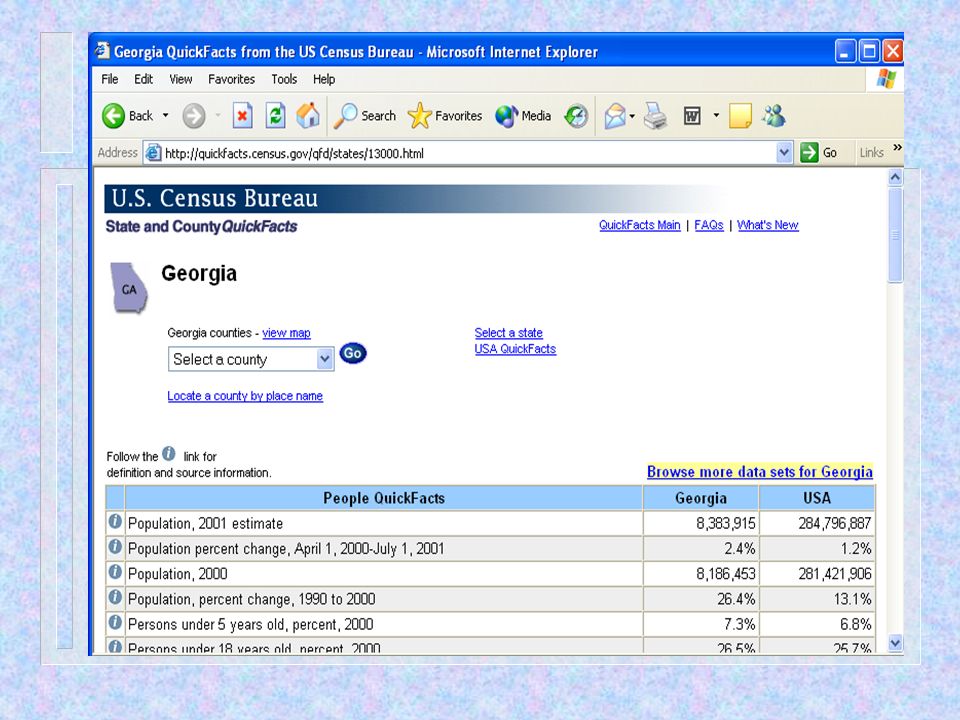The width and height of the screenshot is (960, 720).
Task: Click the page icon in the address bar
Action: click(152, 153)
